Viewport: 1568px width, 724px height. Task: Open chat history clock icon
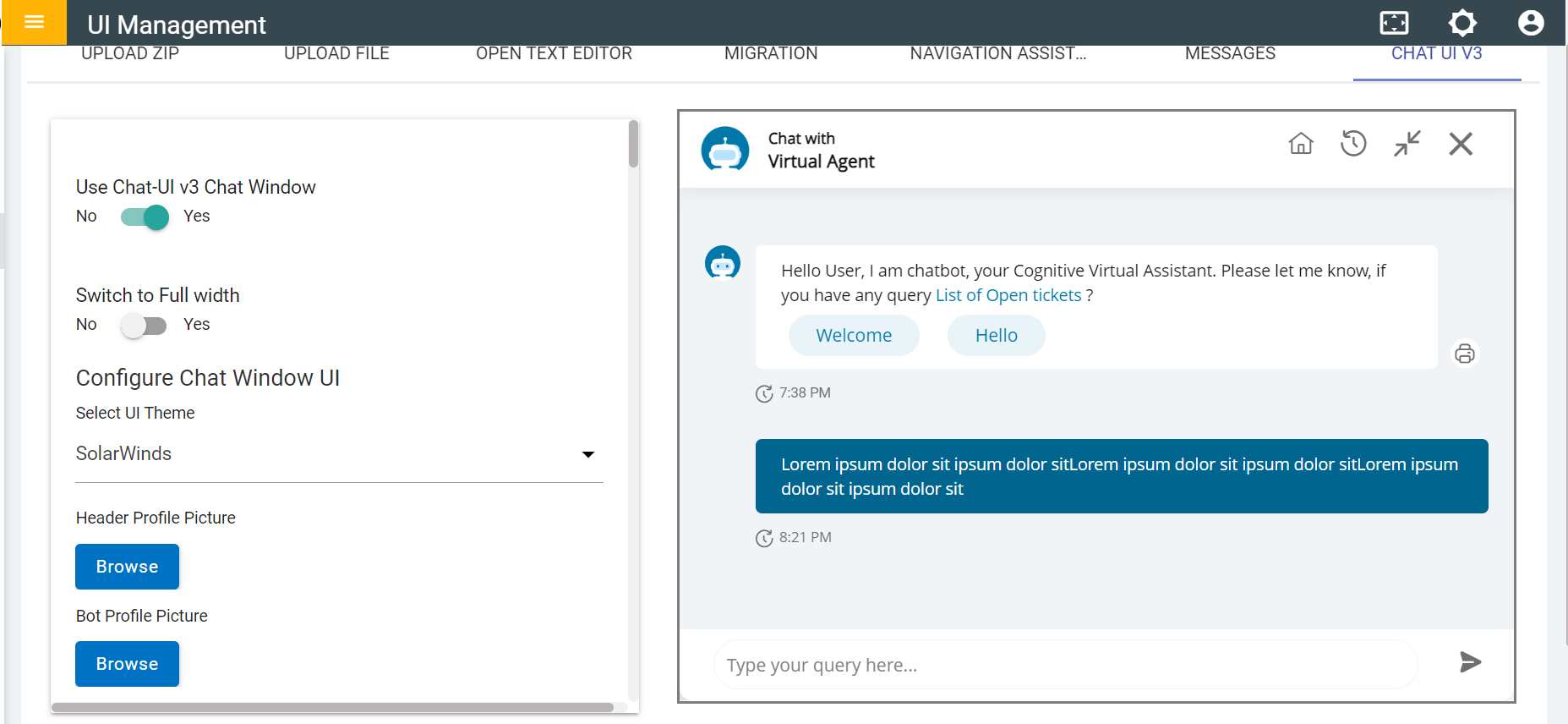pos(1353,144)
